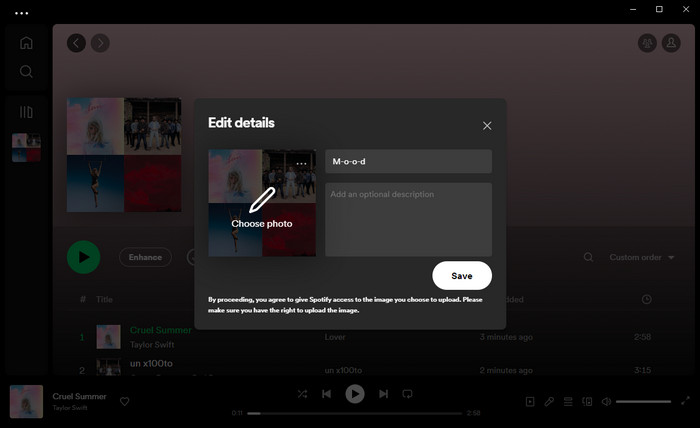Click the Title column header
Screen dimensions: 700x428
104,299
